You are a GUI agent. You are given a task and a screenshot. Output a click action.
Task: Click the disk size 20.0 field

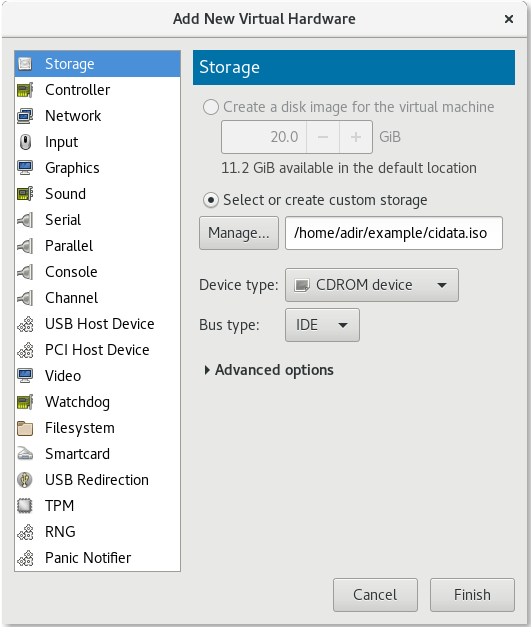click(264, 137)
